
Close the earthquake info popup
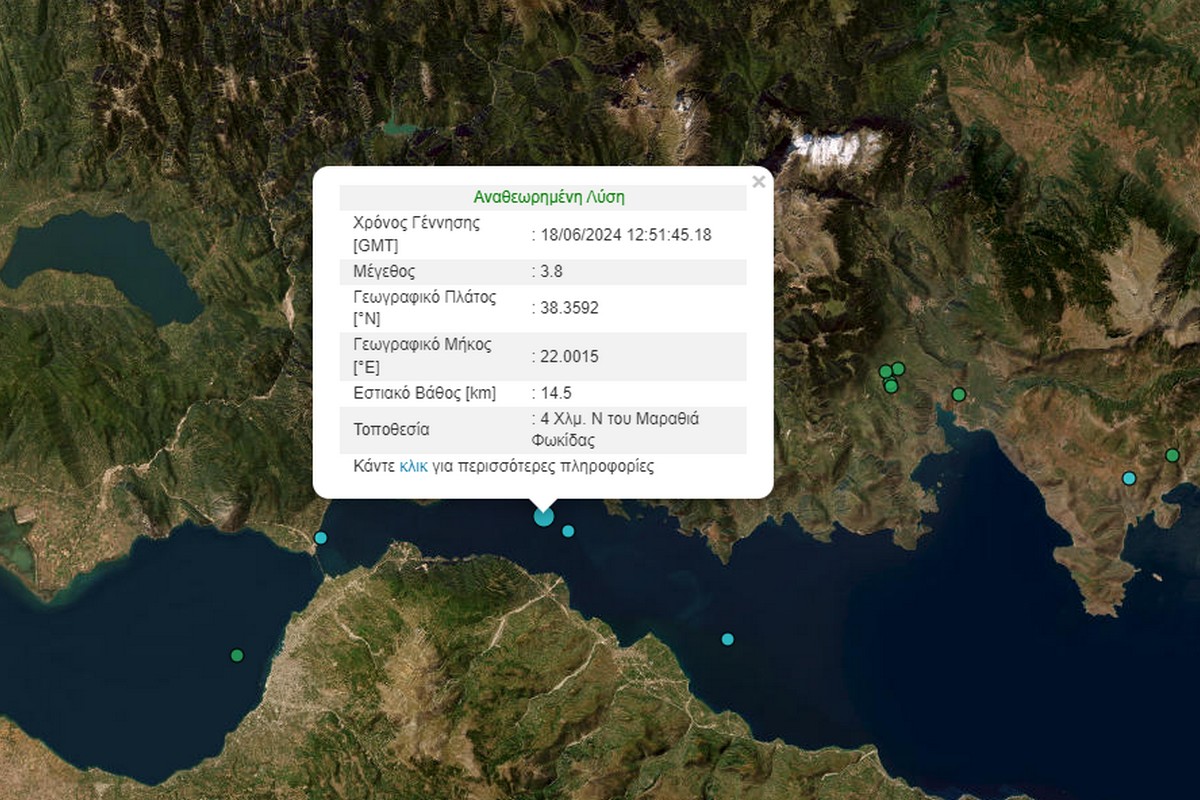(x=758, y=182)
